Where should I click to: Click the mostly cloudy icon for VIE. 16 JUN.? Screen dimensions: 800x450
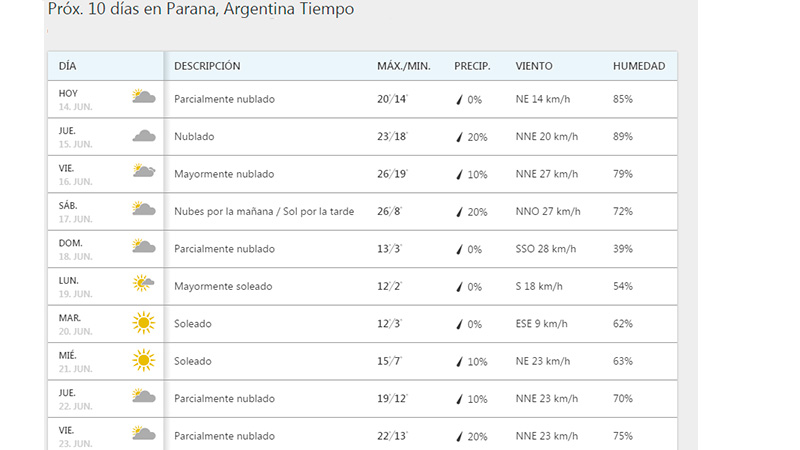tap(143, 172)
